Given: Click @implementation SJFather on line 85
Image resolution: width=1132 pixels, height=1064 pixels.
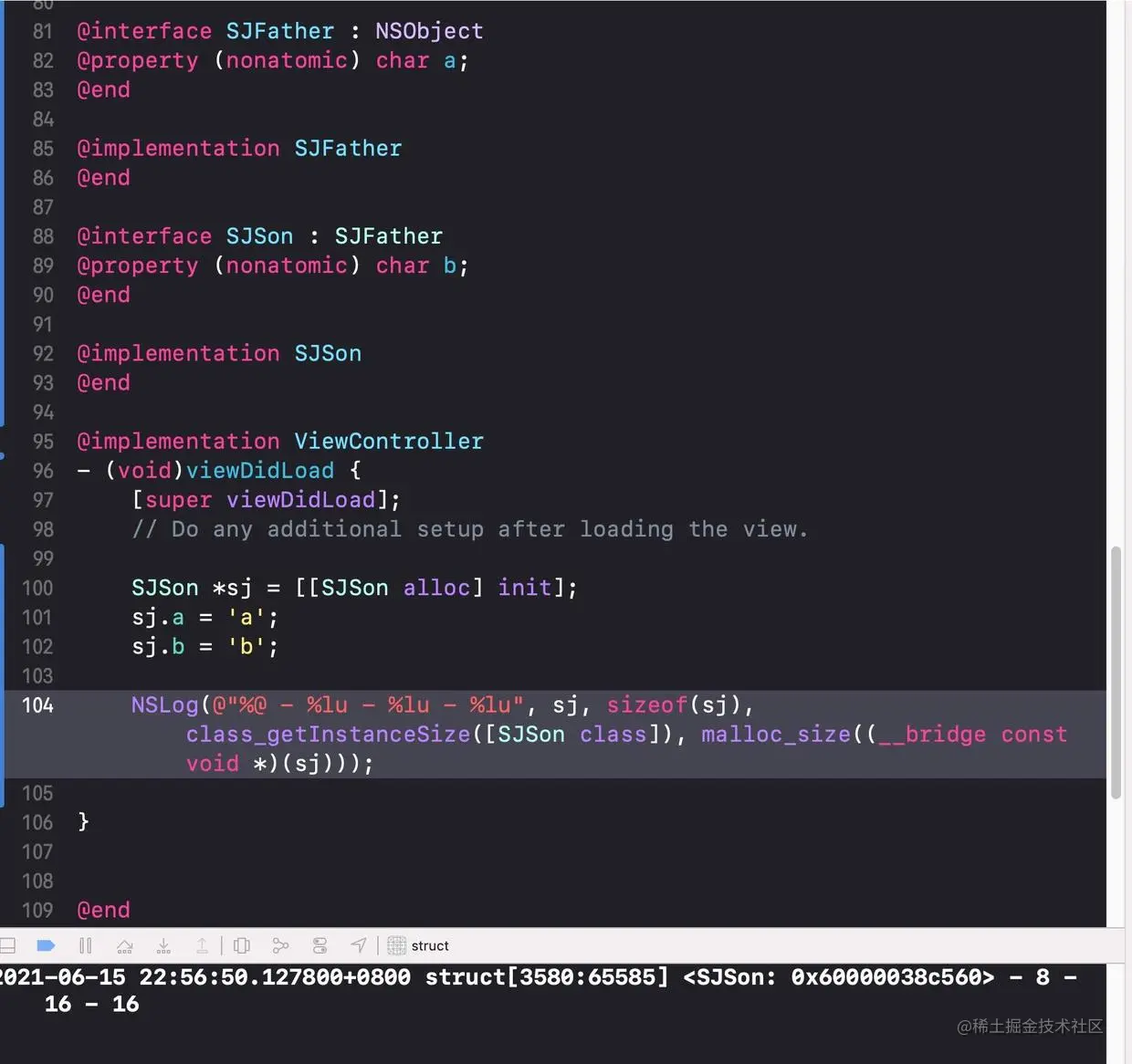Looking at the screenshot, I should coord(239,149).
